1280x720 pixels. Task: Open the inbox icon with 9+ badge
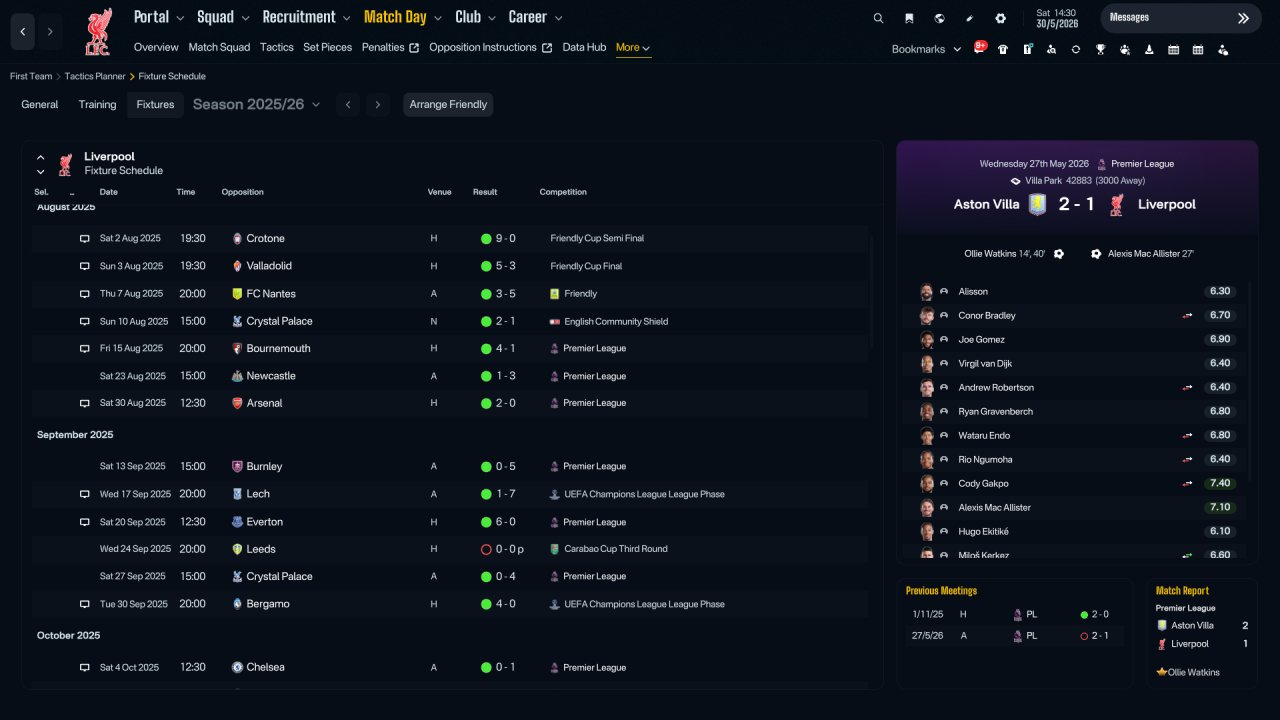click(980, 48)
